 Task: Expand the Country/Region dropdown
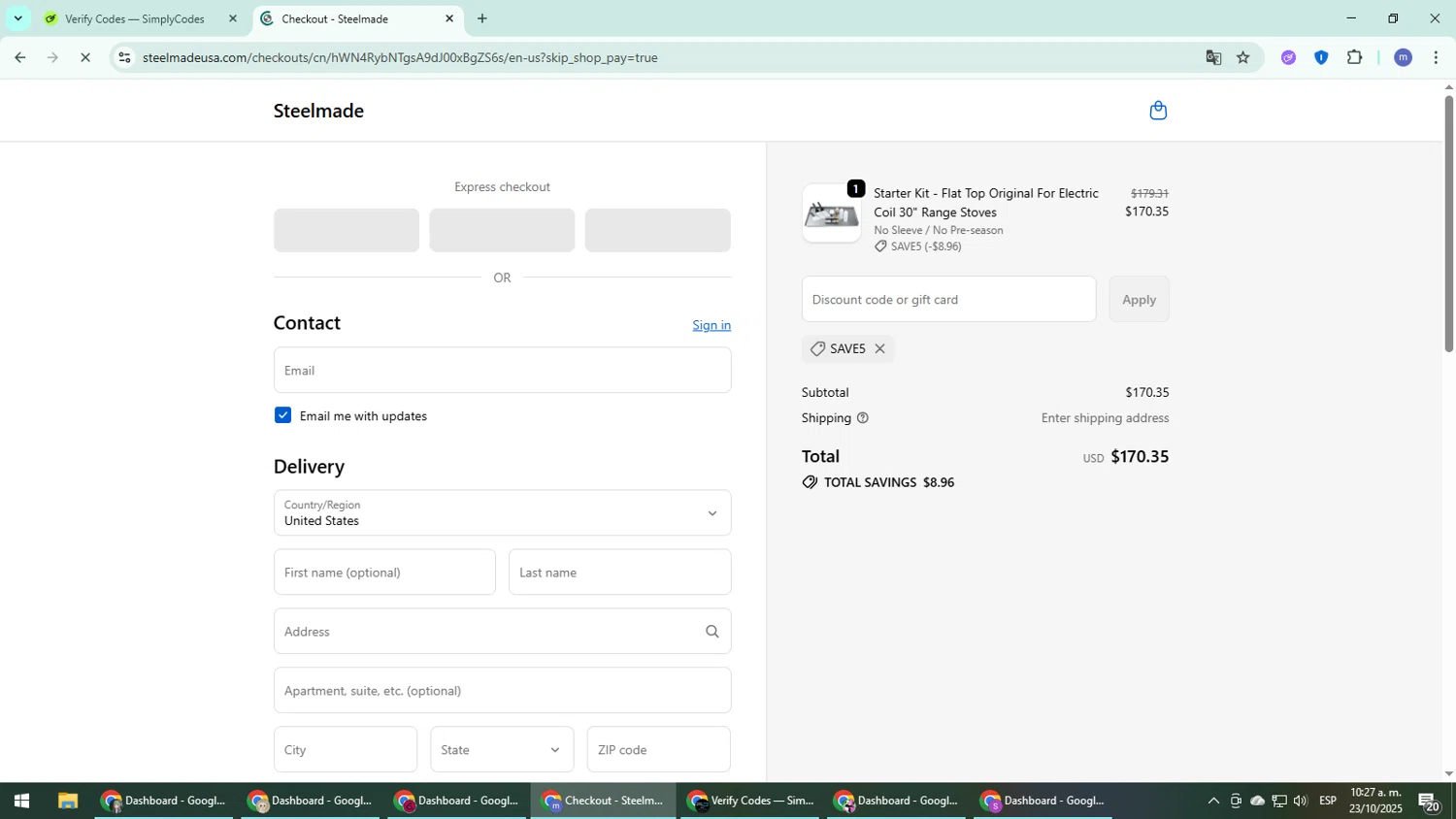(502, 512)
